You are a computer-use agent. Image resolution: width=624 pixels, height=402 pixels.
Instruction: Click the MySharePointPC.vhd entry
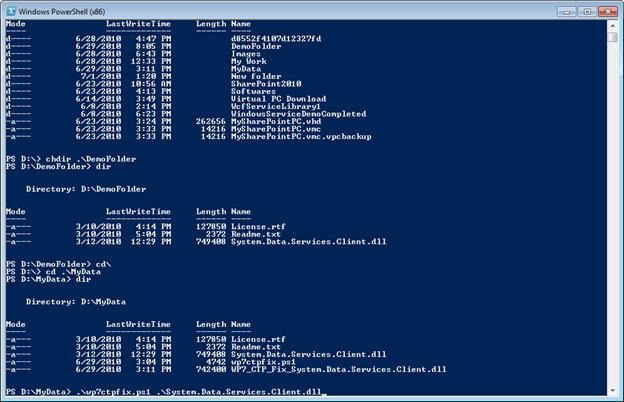(272, 124)
